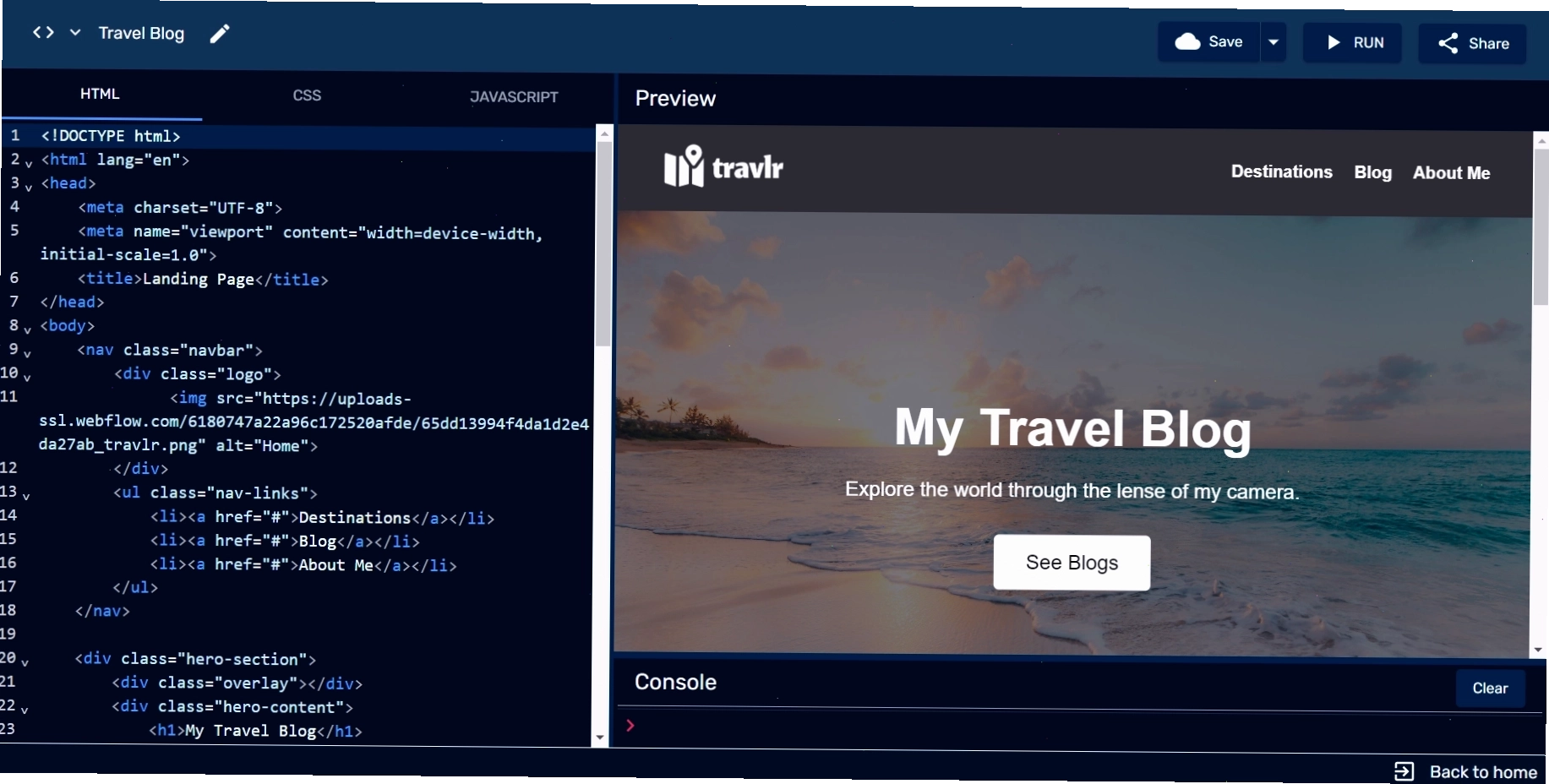This screenshot has height=784, width=1549.
Task: Click the My Travel Blog heading in preview
Action: tap(1072, 428)
